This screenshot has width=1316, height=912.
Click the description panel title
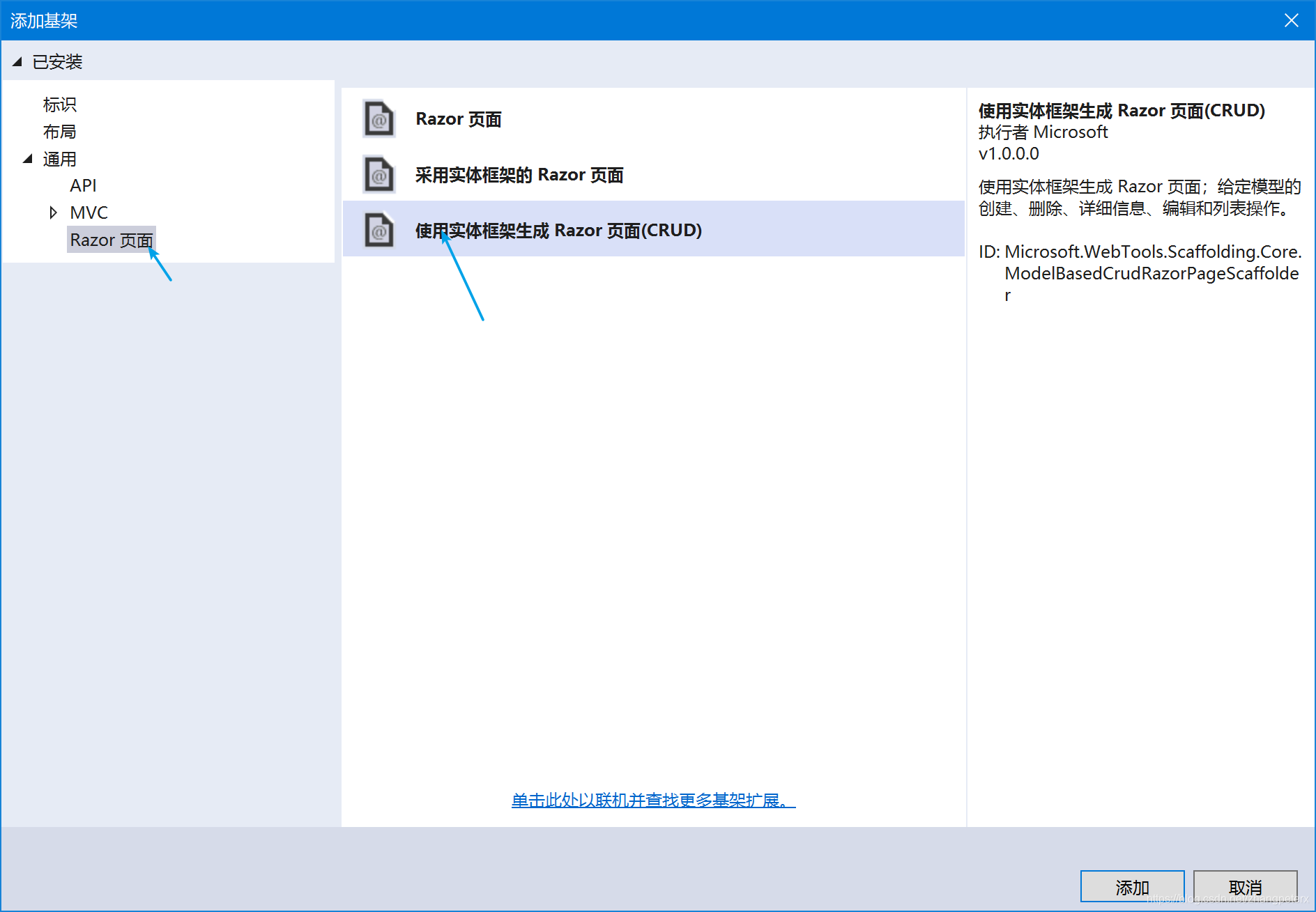[1122, 110]
